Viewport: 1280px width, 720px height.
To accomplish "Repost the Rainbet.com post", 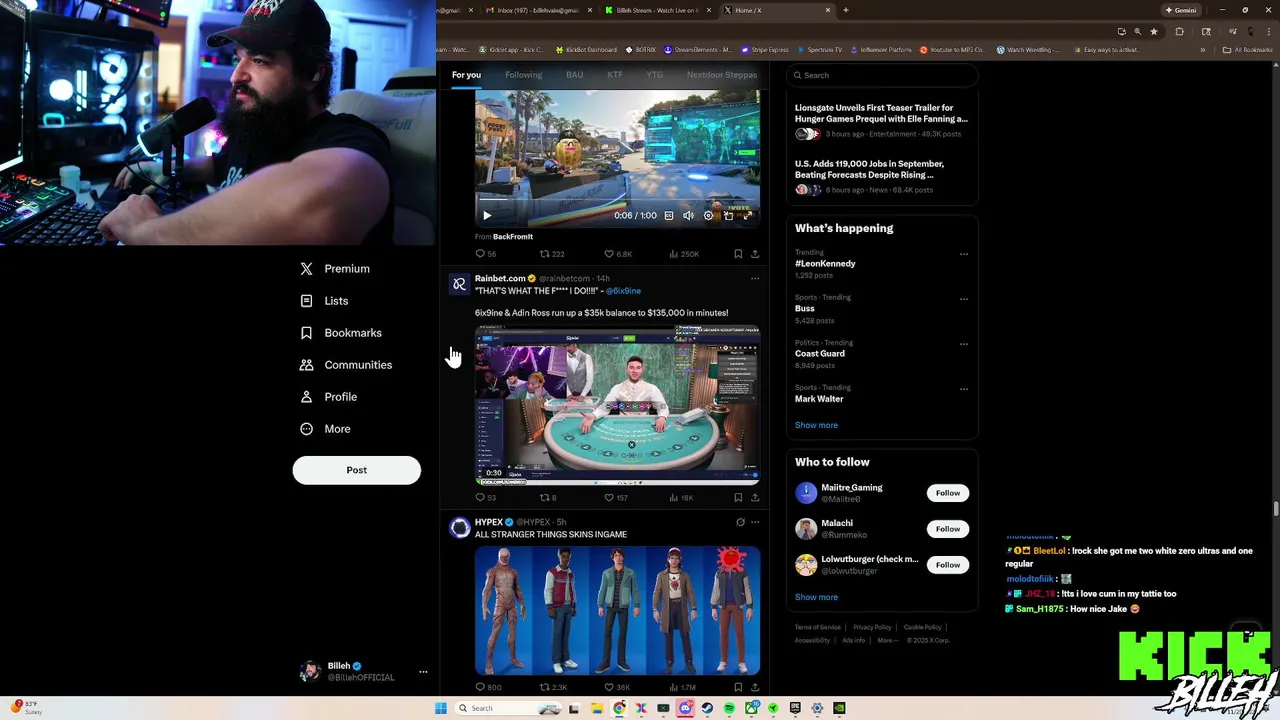I will pos(548,497).
